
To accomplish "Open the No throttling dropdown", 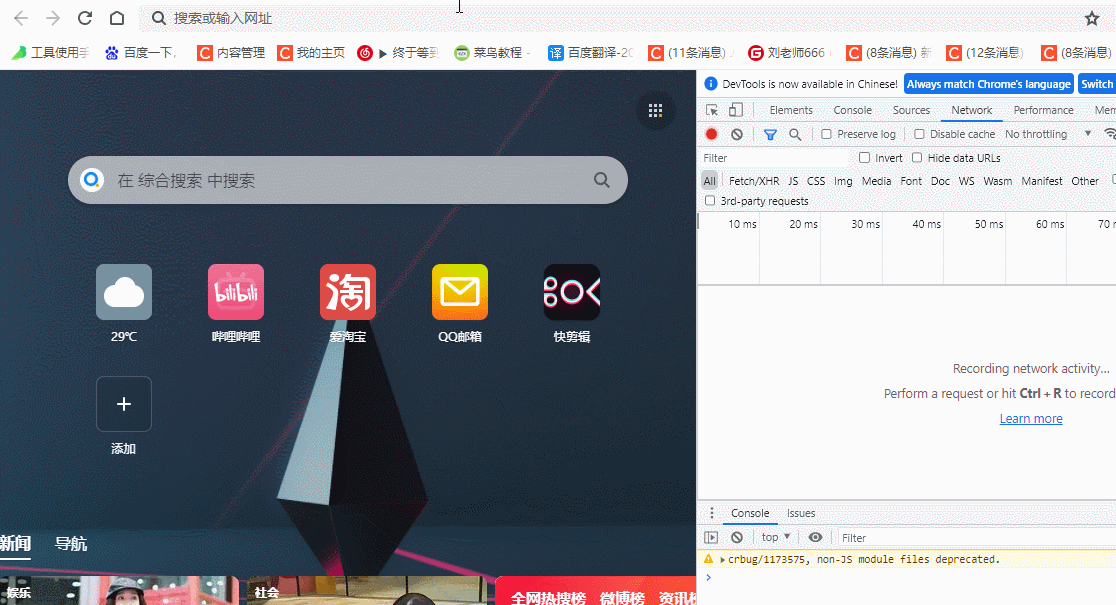I will pyautogui.click(x=1048, y=134).
